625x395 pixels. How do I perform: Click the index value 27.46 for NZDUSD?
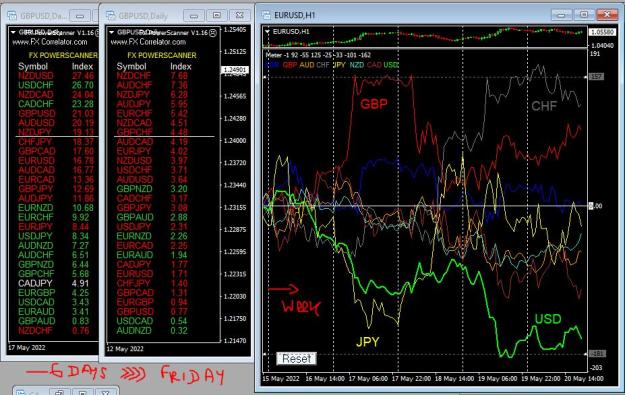point(83,76)
